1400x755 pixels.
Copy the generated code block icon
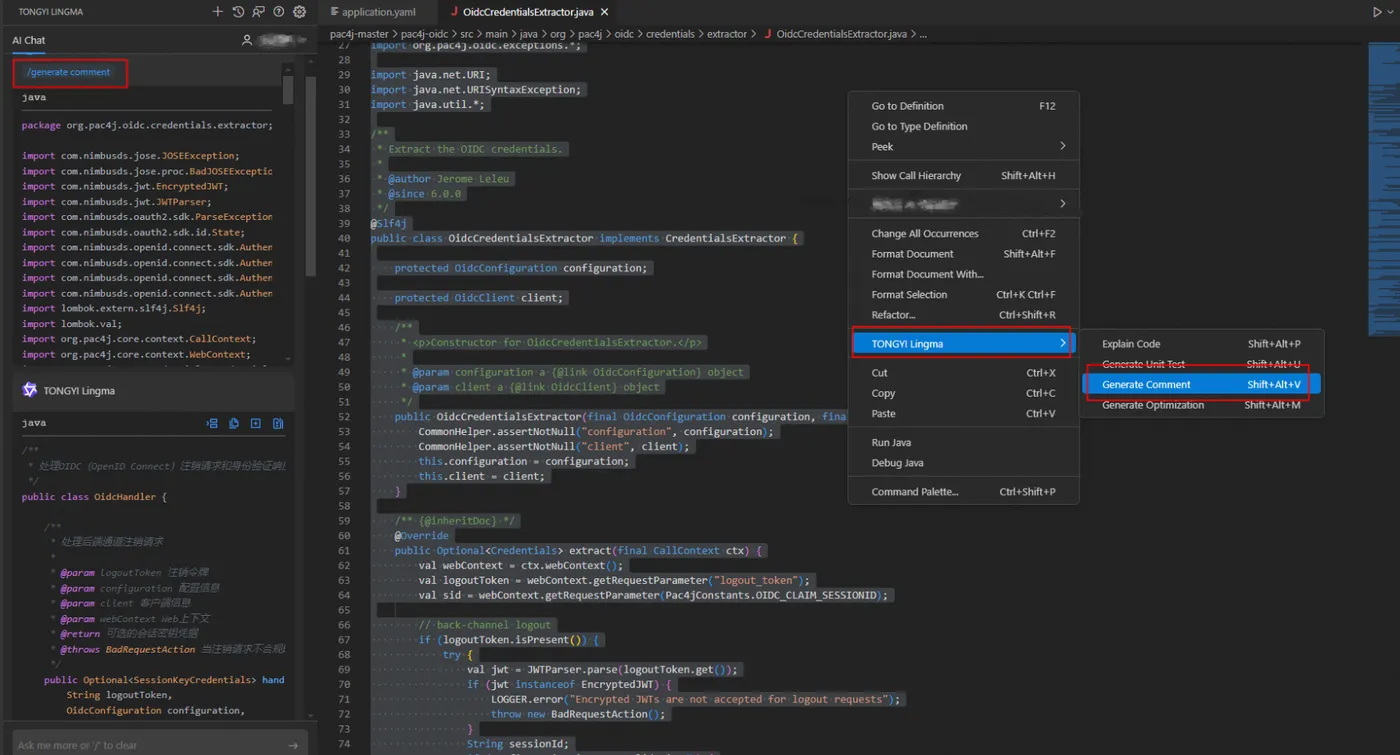click(234, 423)
